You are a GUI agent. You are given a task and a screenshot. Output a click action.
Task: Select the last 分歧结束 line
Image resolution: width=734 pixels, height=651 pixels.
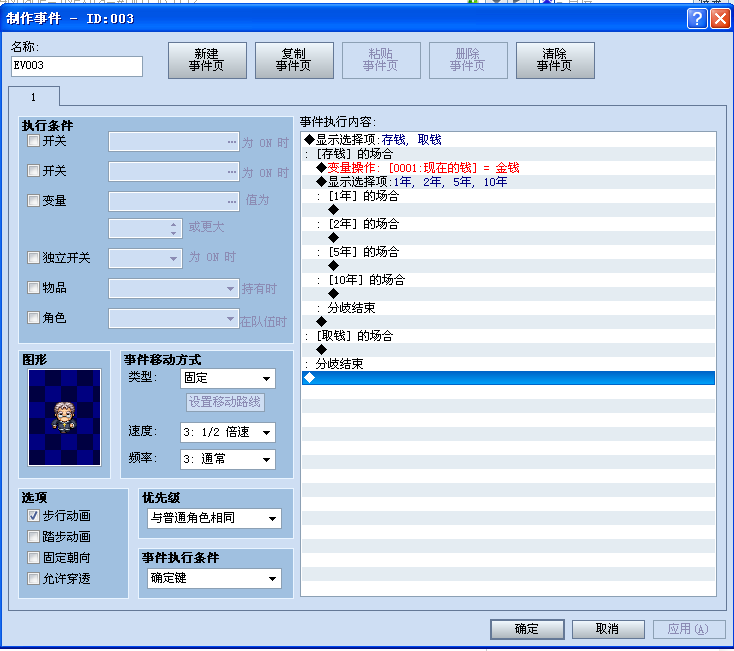pyautogui.click(x=508, y=364)
